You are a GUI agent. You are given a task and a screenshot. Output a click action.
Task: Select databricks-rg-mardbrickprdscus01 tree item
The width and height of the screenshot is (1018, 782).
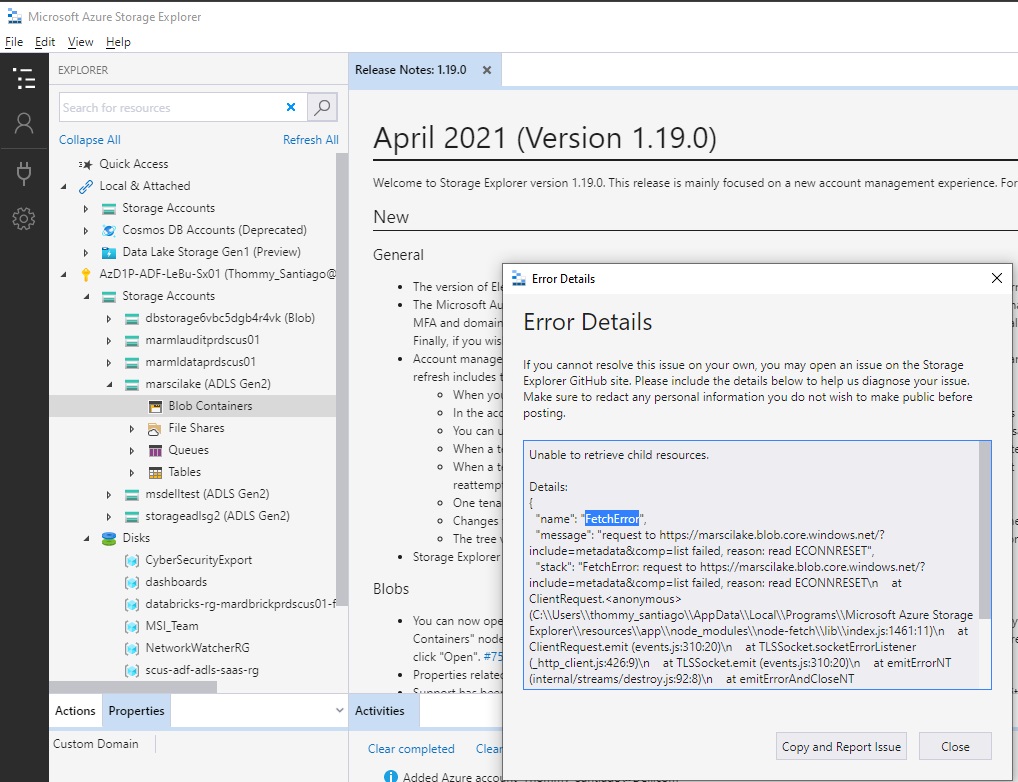[x=240, y=604]
